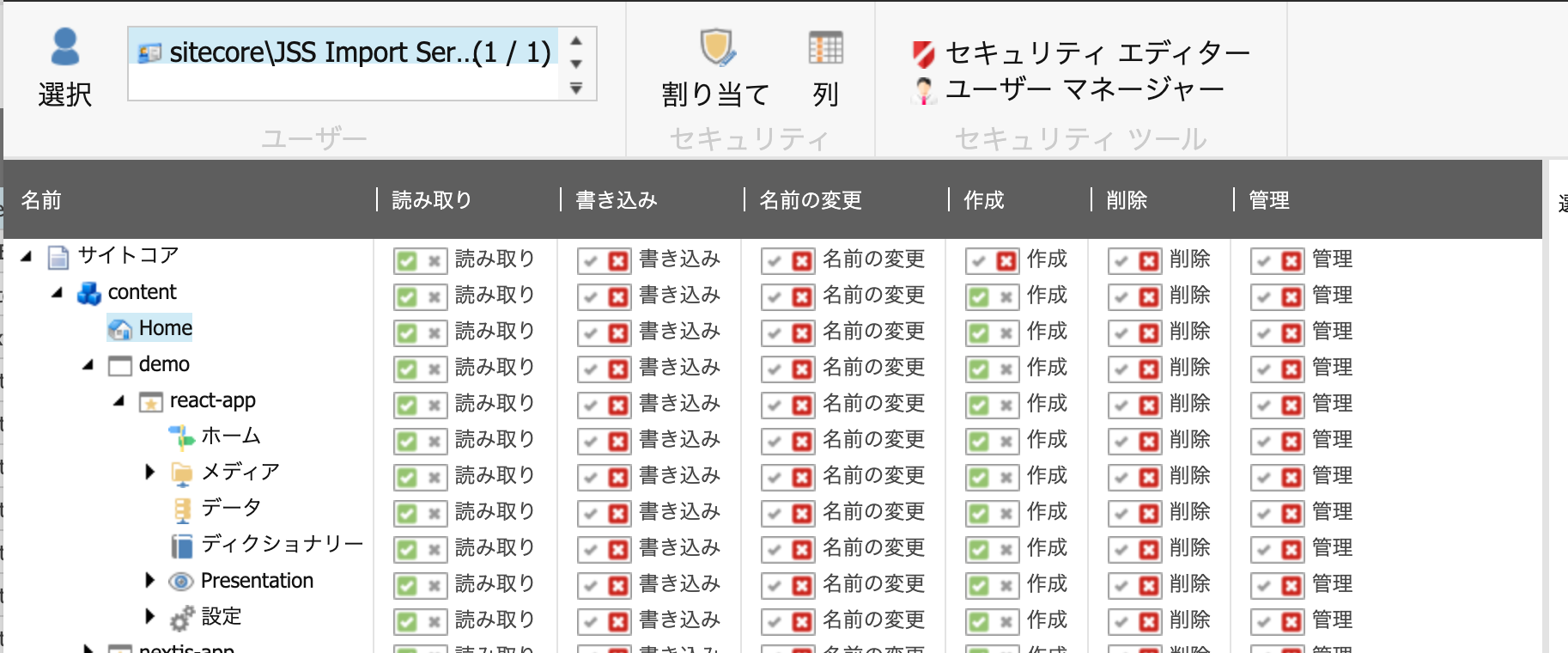Allow 読み取り for the 設定 row
This screenshot has height=653, width=1568.
tap(407, 622)
